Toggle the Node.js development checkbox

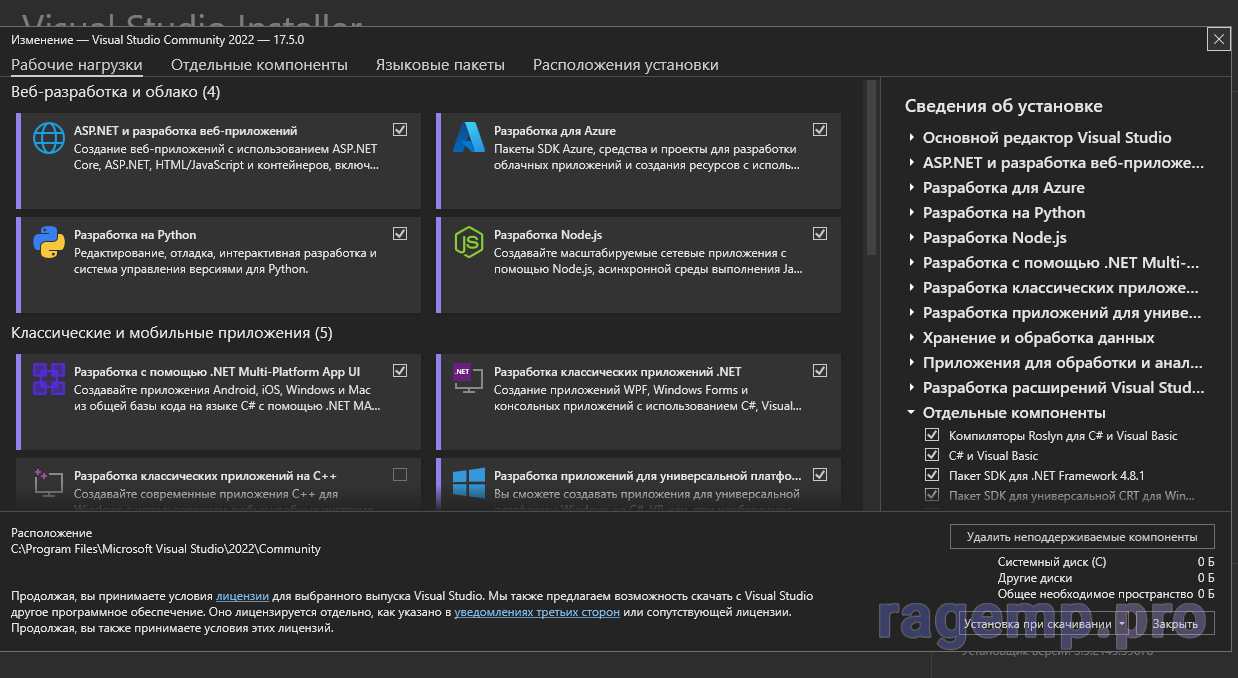(820, 233)
